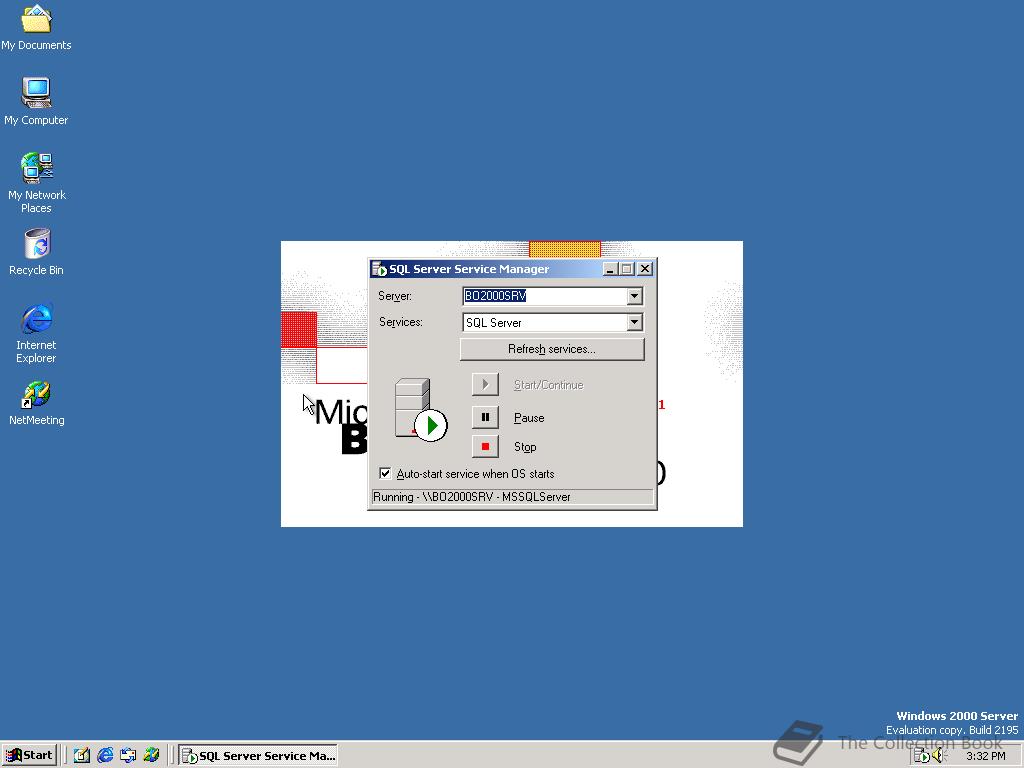Image resolution: width=1024 pixels, height=768 pixels.
Task: Click the Start/Continue play icon button
Action: pos(485,385)
